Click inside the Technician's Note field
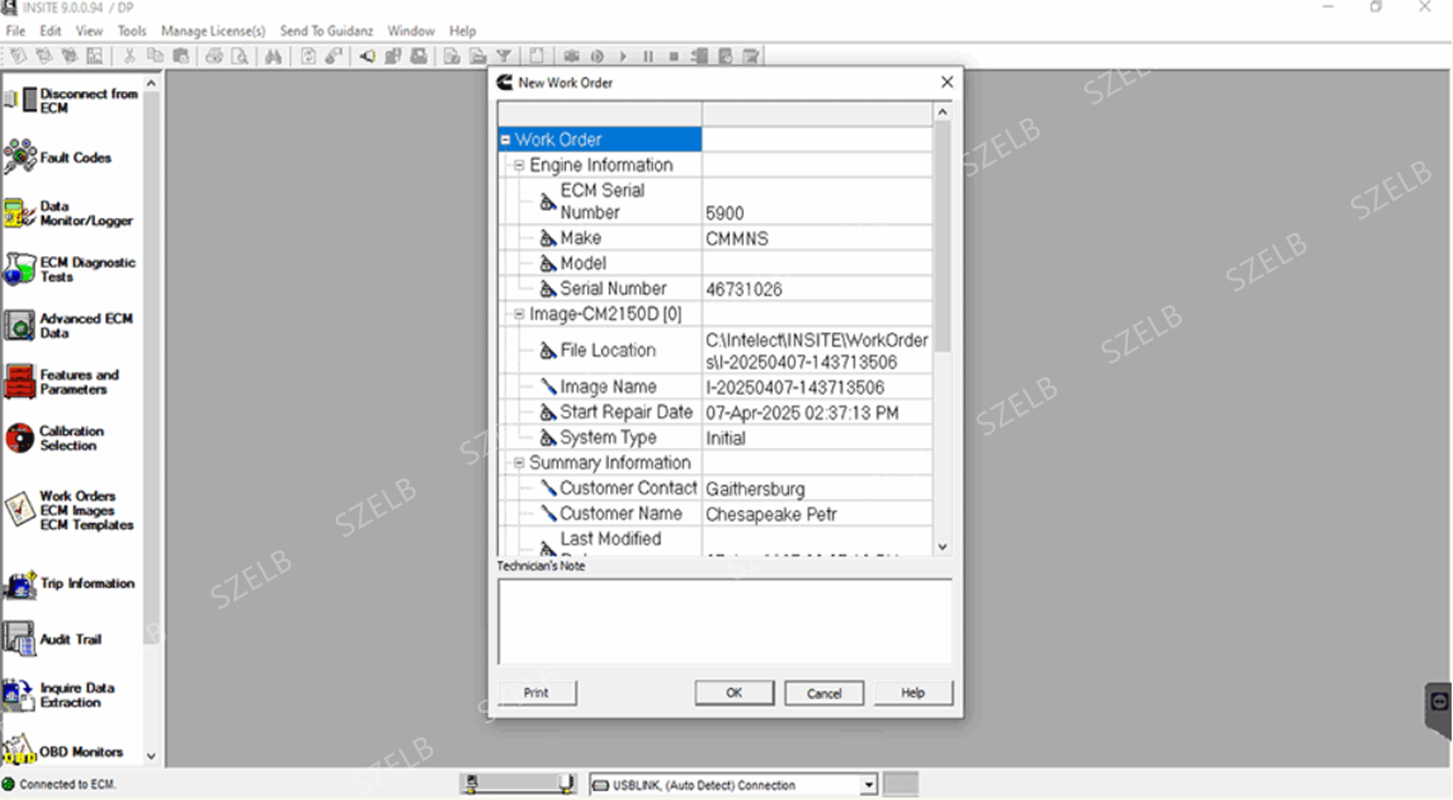The image size is (1453, 800). click(x=725, y=620)
